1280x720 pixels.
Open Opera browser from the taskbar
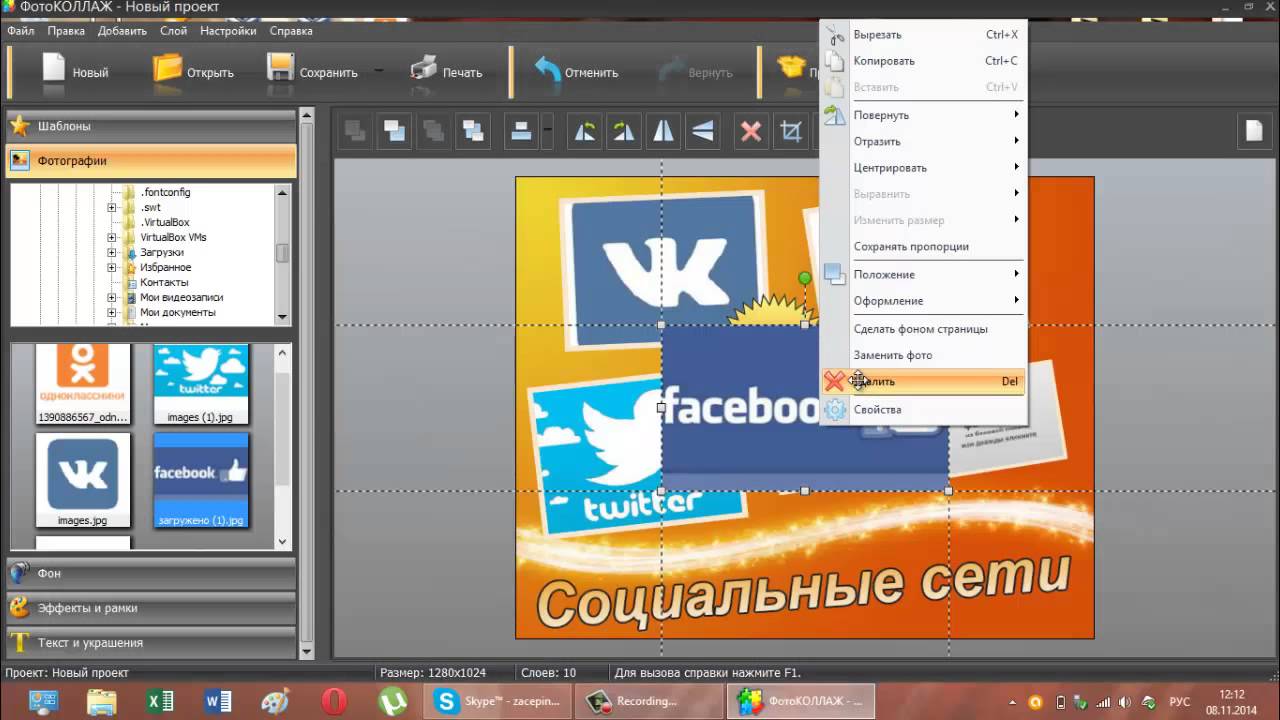click(x=333, y=701)
